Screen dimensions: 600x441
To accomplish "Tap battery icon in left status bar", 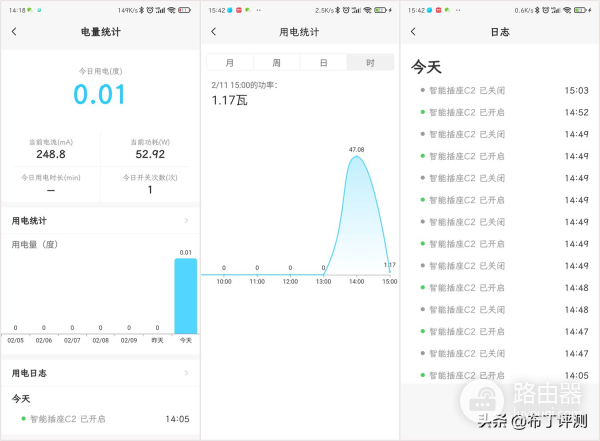I will (186, 9).
